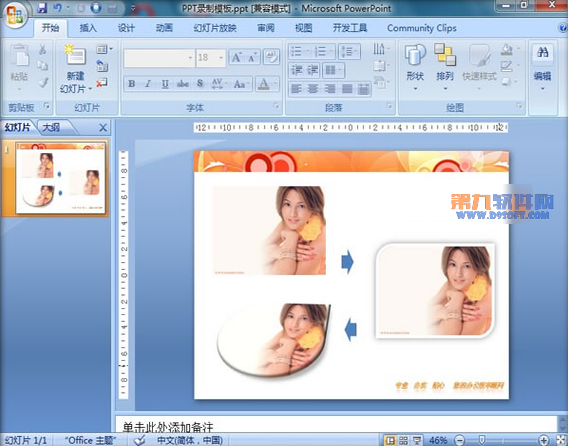Click the Shapes icon

coord(415,56)
